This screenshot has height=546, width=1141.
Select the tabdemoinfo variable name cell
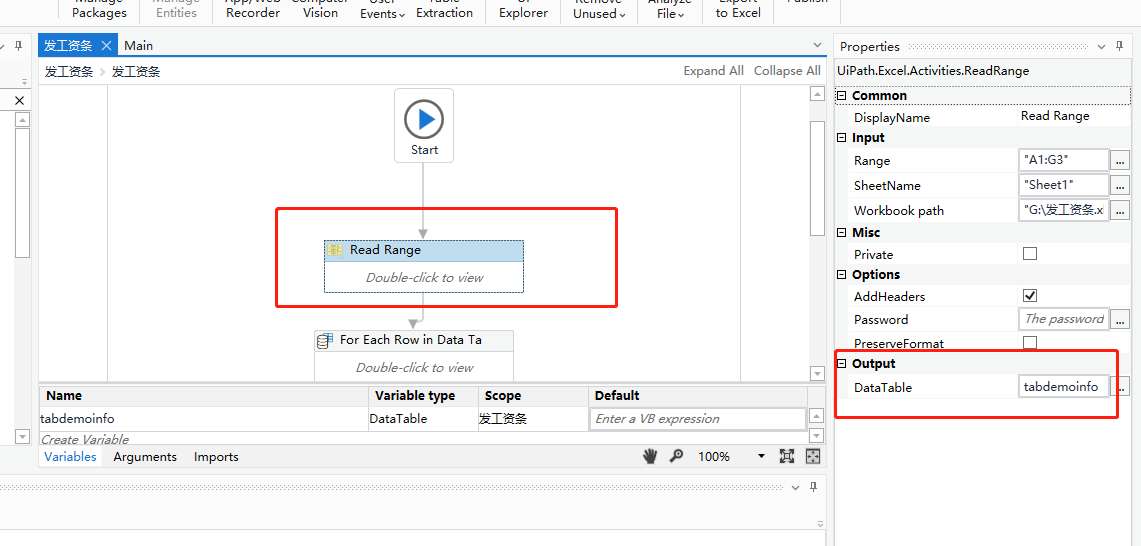click(x=204, y=419)
